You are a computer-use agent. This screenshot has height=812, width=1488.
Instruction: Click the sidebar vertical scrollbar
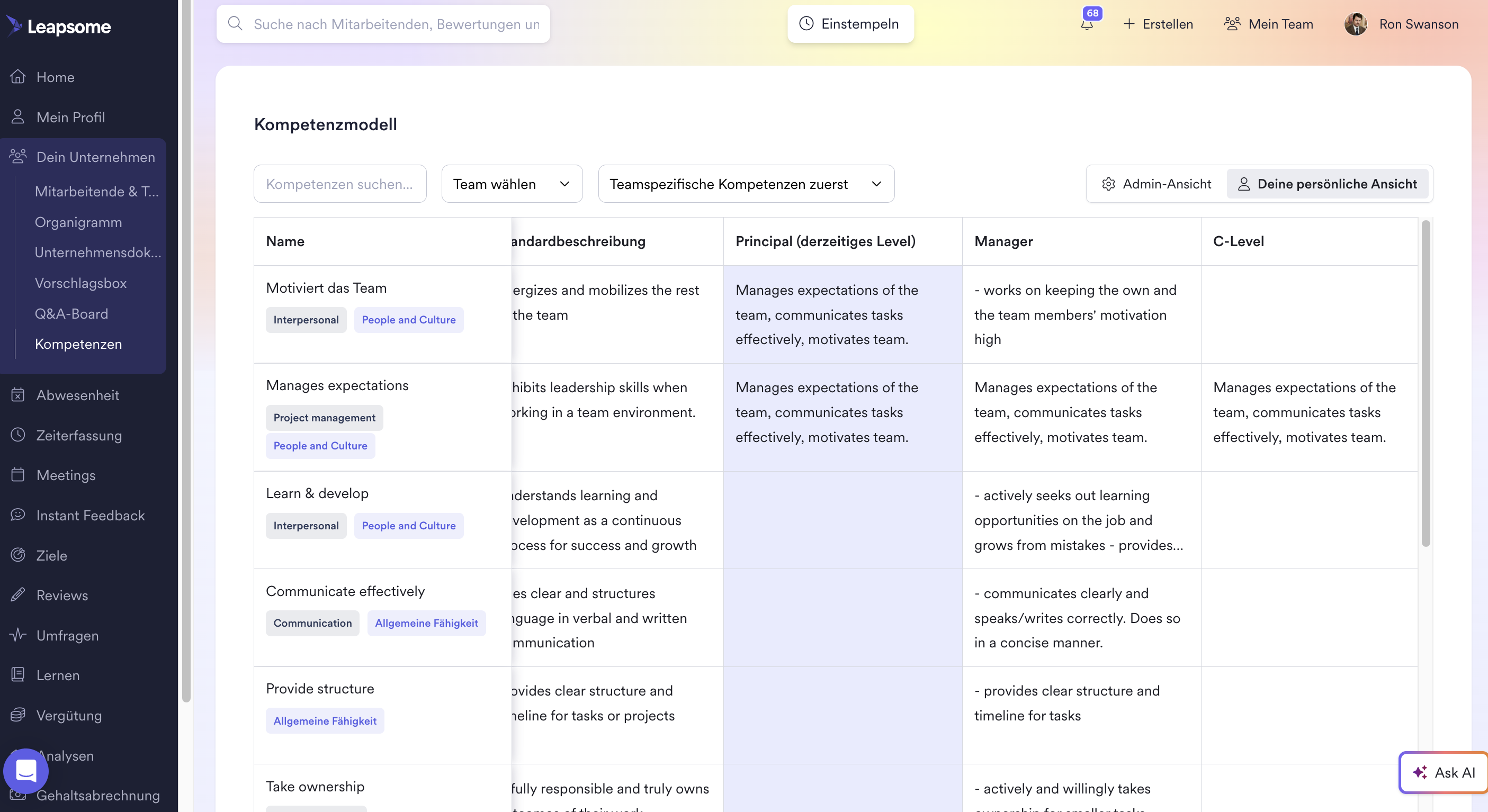186,350
